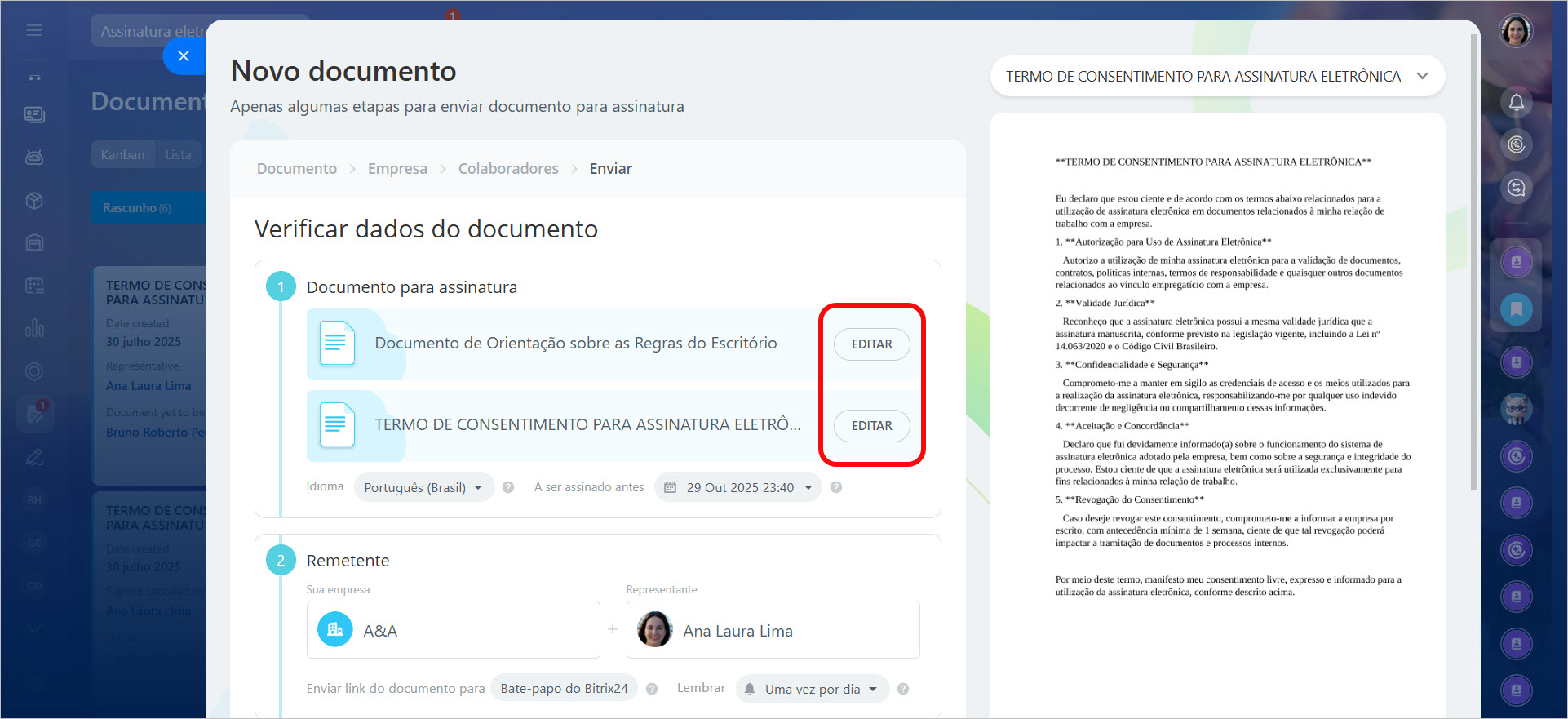This screenshot has width=1568, height=719.
Task: Show help for Enviar link do documento
Action: [x=652, y=689]
